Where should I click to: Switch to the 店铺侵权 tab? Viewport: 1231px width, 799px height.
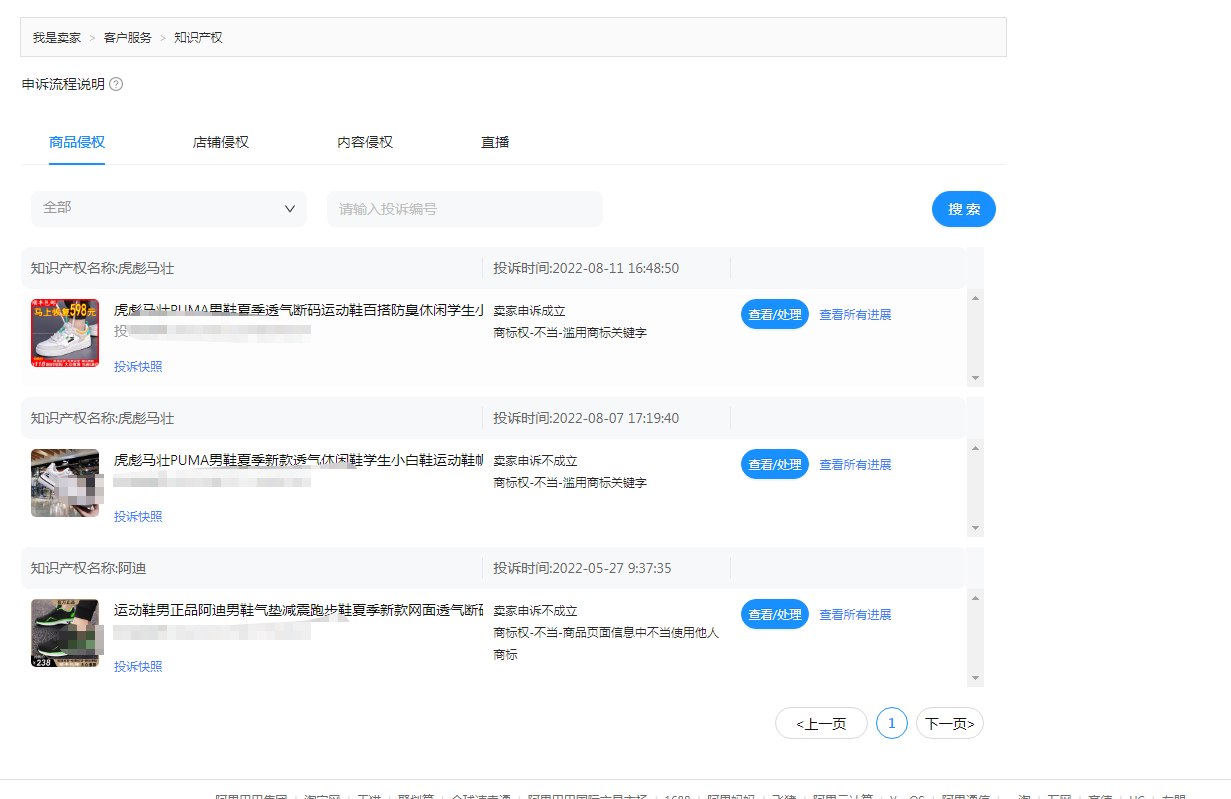coord(221,142)
